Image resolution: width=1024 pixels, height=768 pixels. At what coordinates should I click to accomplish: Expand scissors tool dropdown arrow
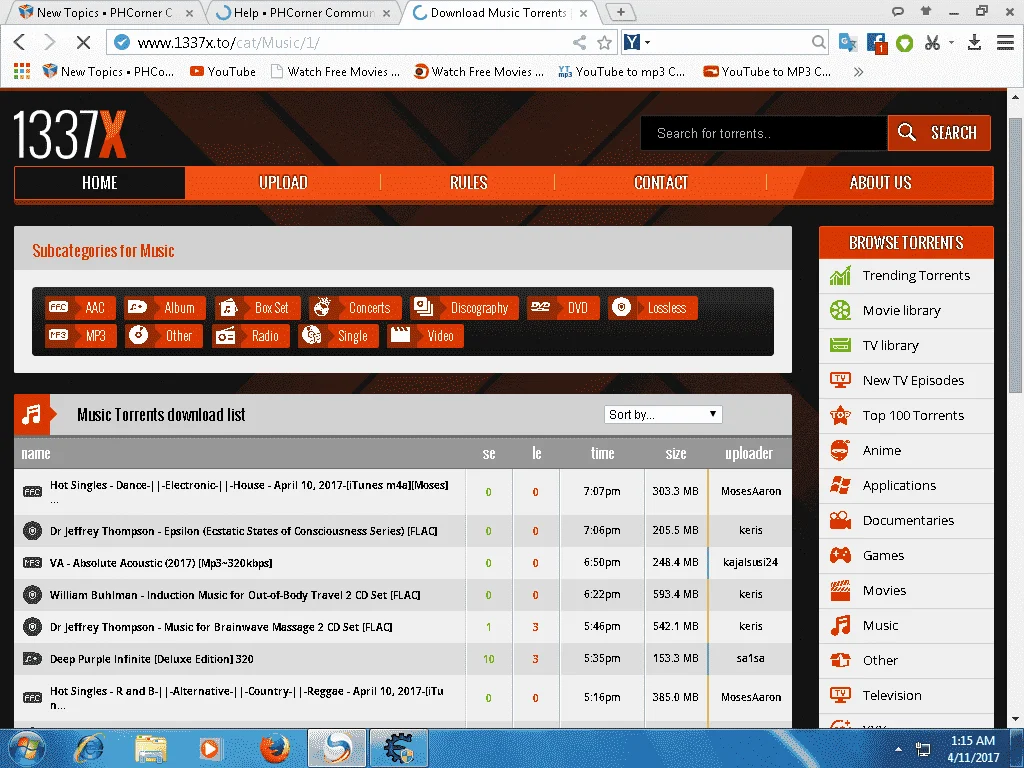point(952,42)
